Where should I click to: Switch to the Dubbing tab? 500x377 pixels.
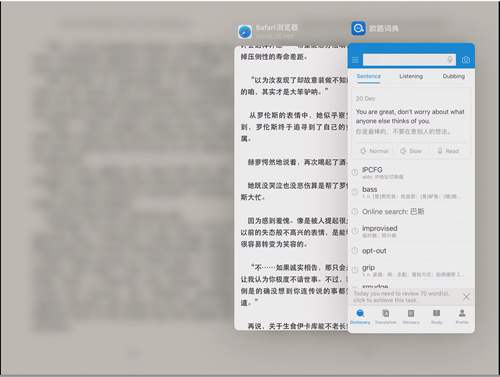pyautogui.click(x=453, y=76)
